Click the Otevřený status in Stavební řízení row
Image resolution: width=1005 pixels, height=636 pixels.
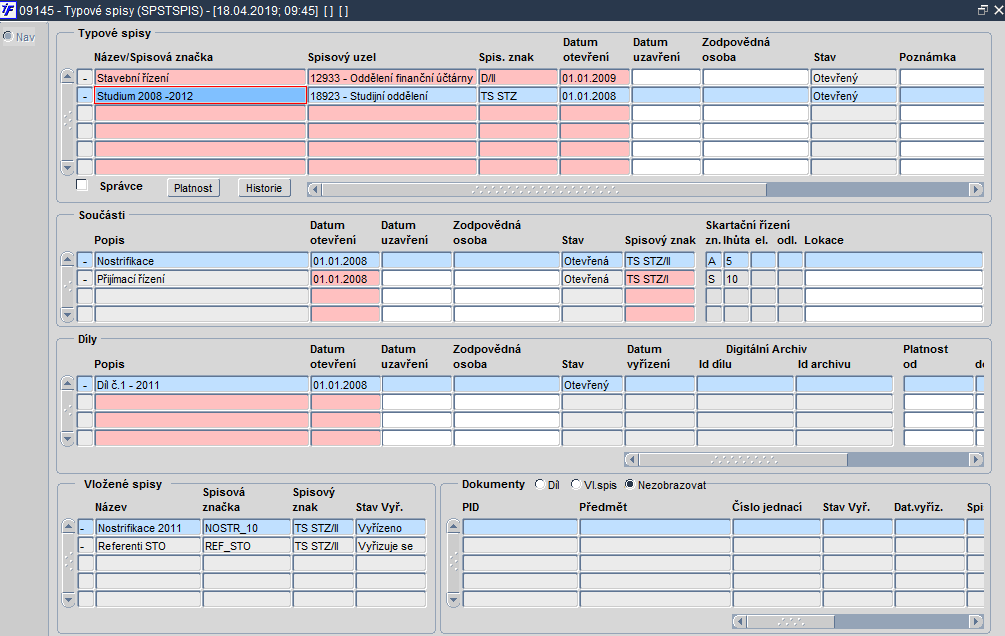(x=854, y=78)
